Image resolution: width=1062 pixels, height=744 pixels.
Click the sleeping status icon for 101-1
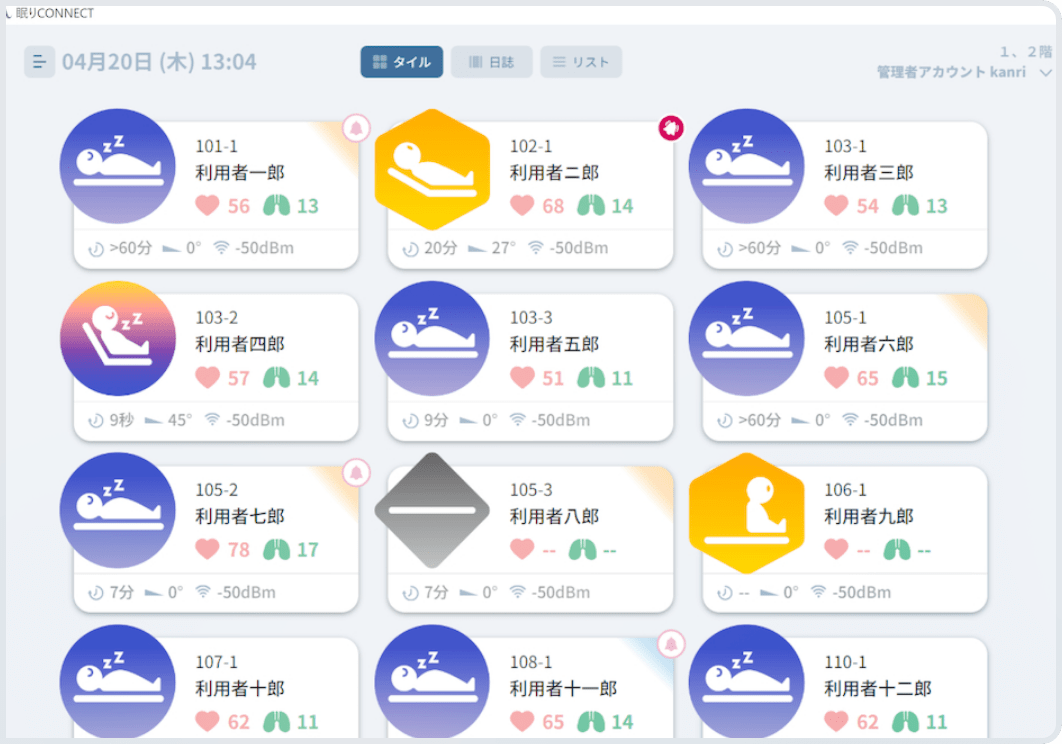[x=118, y=167]
